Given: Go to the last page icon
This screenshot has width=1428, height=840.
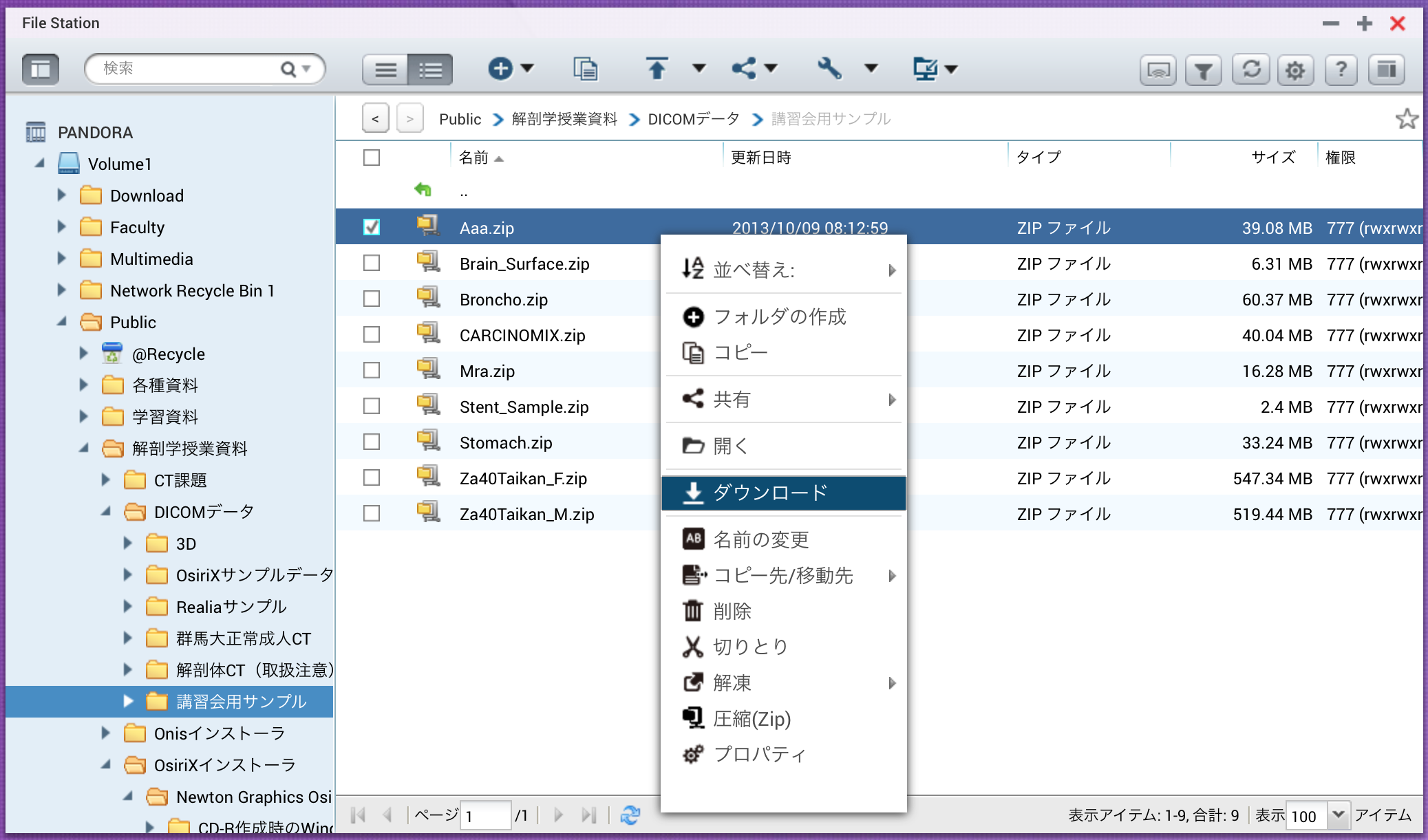Looking at the screenshot, I should tap(588, 815).
